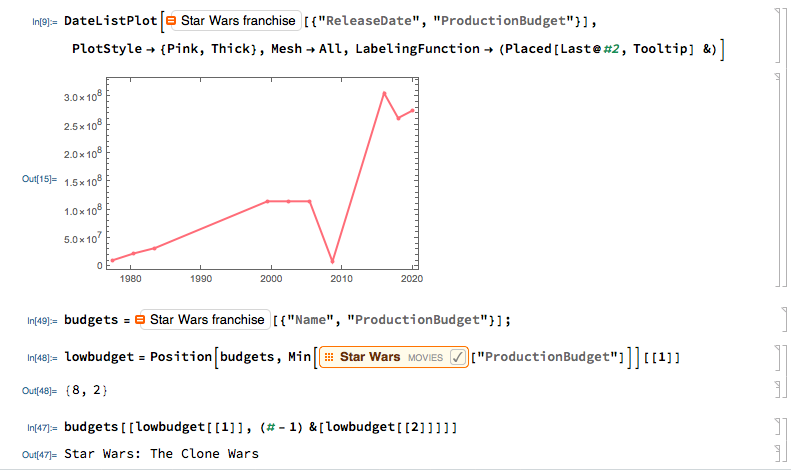Screen dimensions: 791x470
Task: Click the Tooltip word in Placed expression
Action: 660,49
